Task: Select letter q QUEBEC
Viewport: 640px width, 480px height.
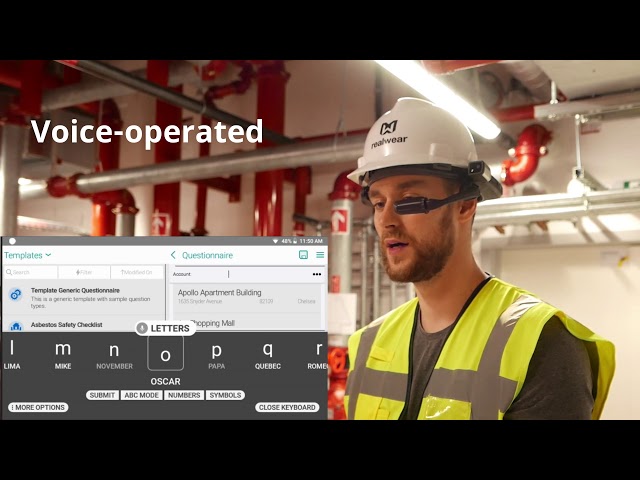Action: (x=268, y=355)
